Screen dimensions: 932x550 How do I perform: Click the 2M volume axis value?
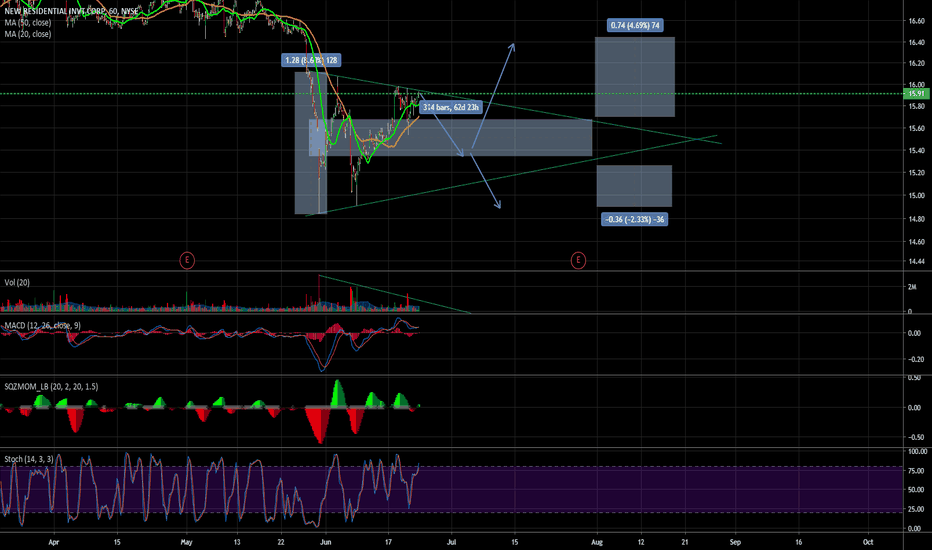[912, 287]
